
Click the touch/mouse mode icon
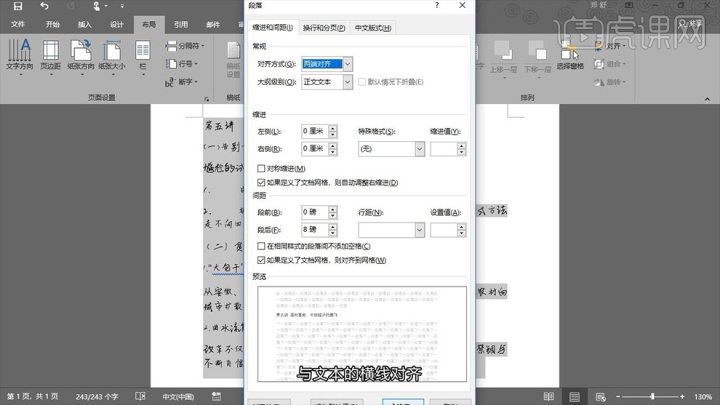(96, 6)
